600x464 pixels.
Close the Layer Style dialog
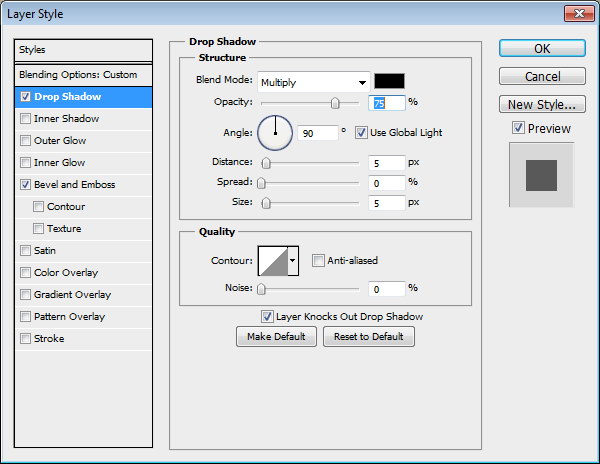(577, 15)
